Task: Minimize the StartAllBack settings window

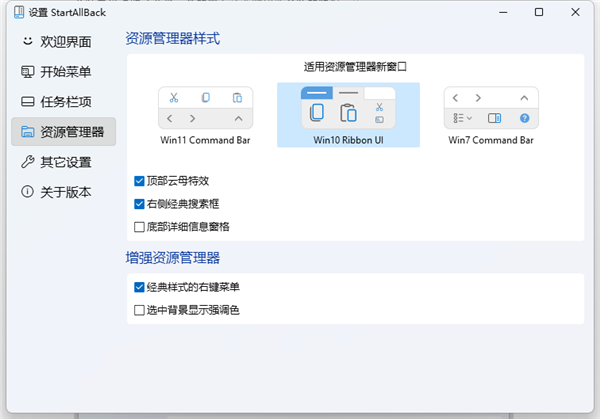Action: tap(503, 13)
